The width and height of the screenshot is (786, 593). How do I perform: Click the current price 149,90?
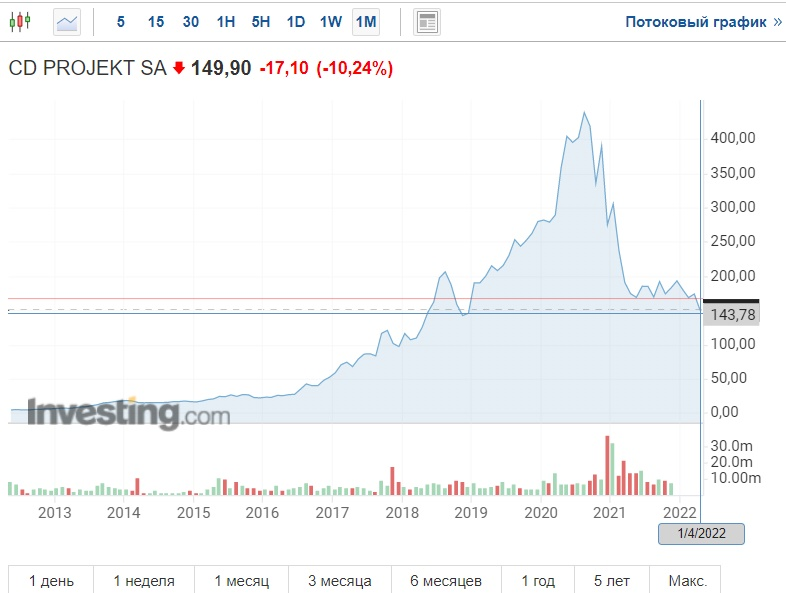pyautogui.click(x=221, y=68)
